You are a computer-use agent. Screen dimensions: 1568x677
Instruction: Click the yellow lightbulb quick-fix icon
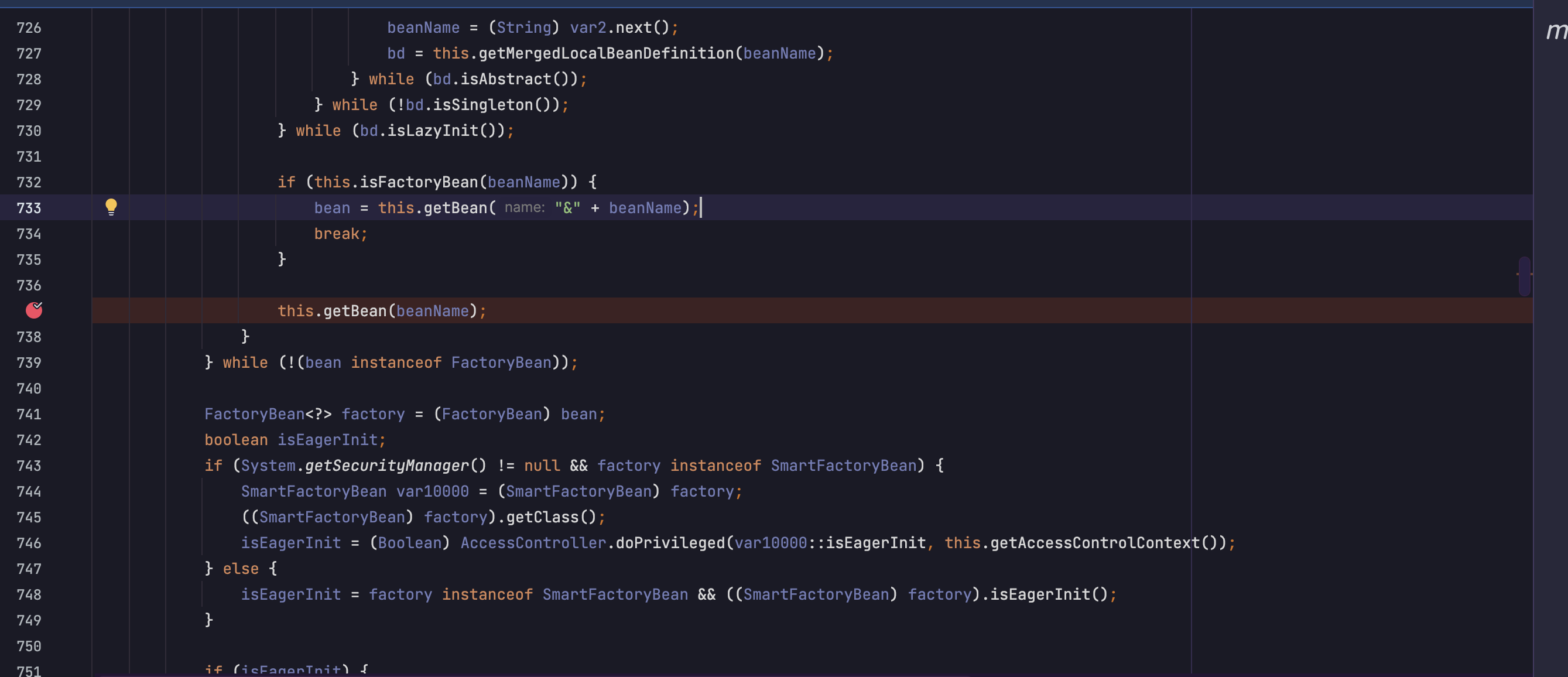pos(111,207)
